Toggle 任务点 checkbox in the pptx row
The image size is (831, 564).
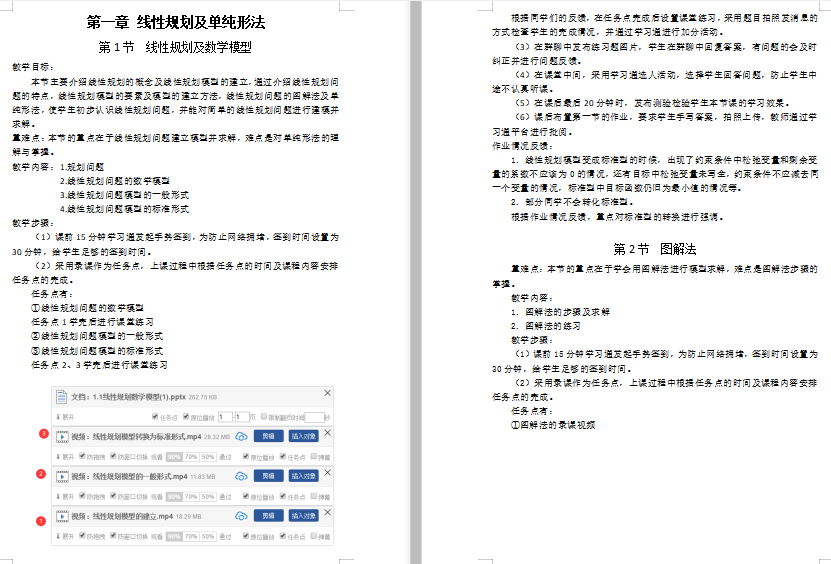click(x=154, y=416)
